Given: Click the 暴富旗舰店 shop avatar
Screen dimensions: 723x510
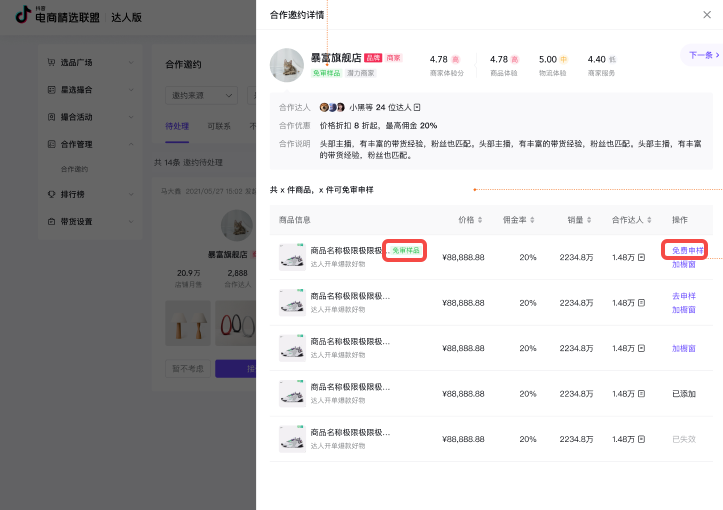Looking at the screenshot, I should tap(287, 65).
